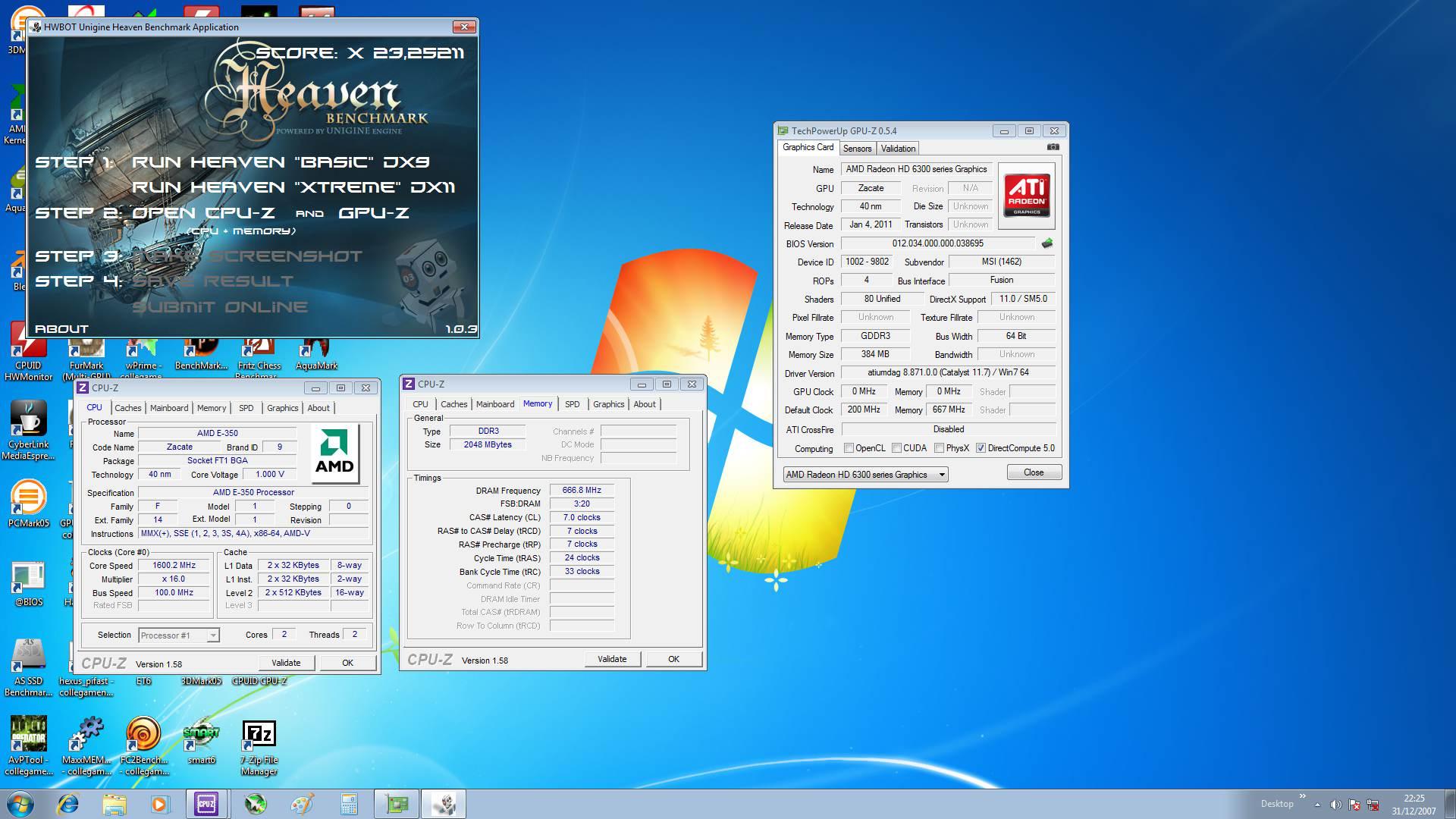The width and height of the screenshot is (1456, 819).
Task: Click OK in the Memory CPU-Z window
Action: [673, 659]
